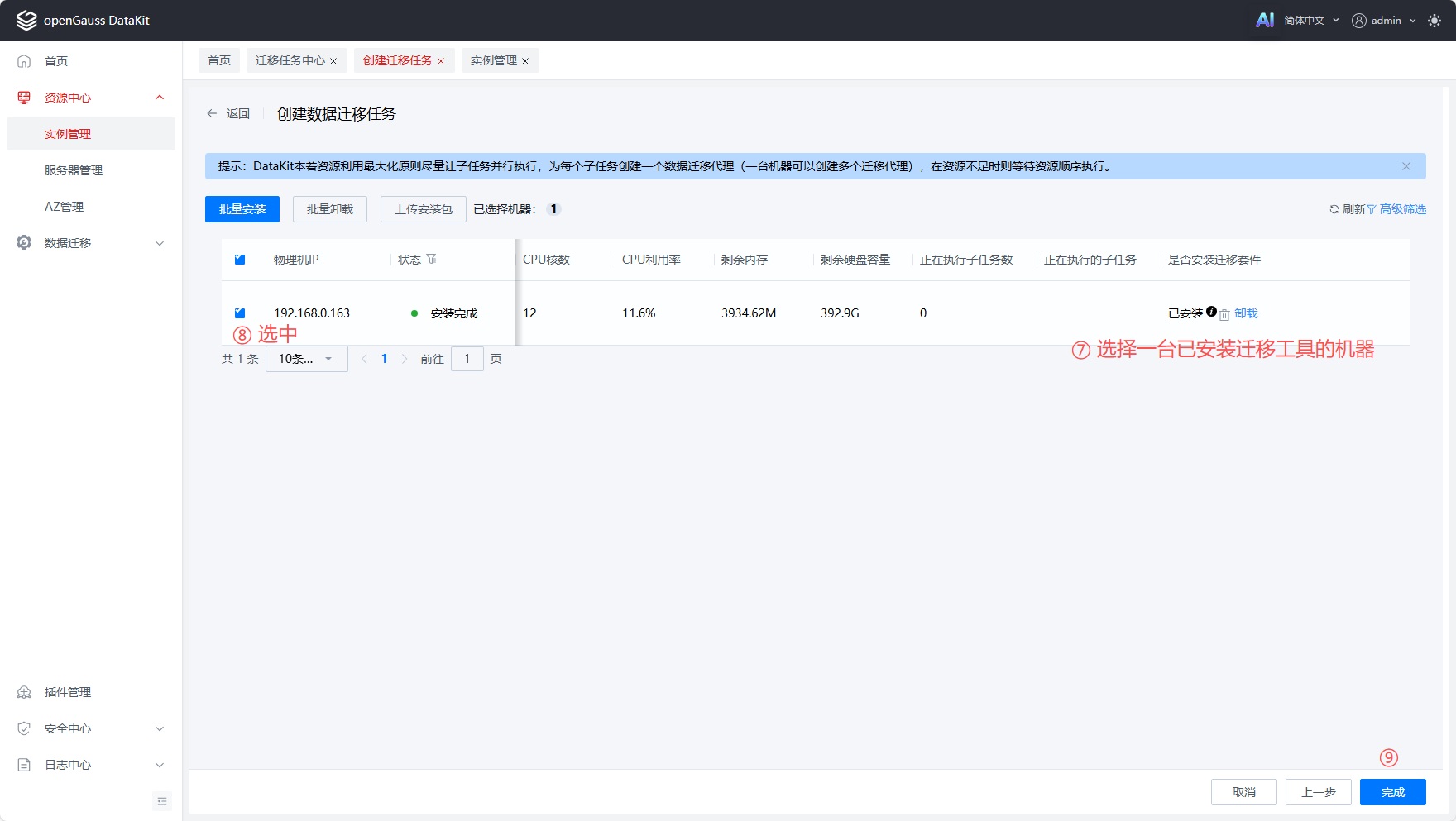Open the 10条 page size dropdown
This screenshot has width=1456, height=821.
coord(307,359)
